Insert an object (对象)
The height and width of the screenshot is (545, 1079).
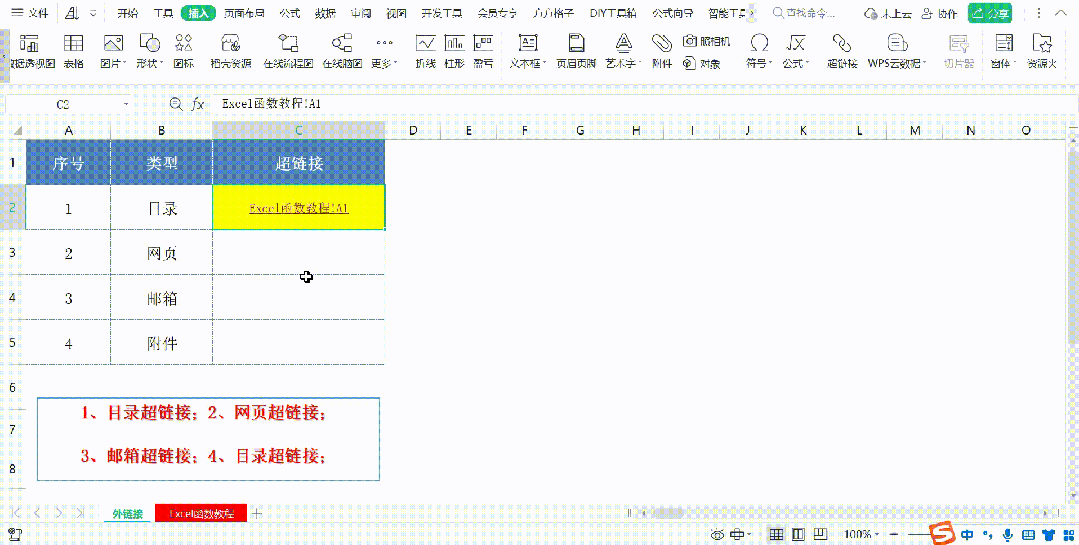coord(702,63)
